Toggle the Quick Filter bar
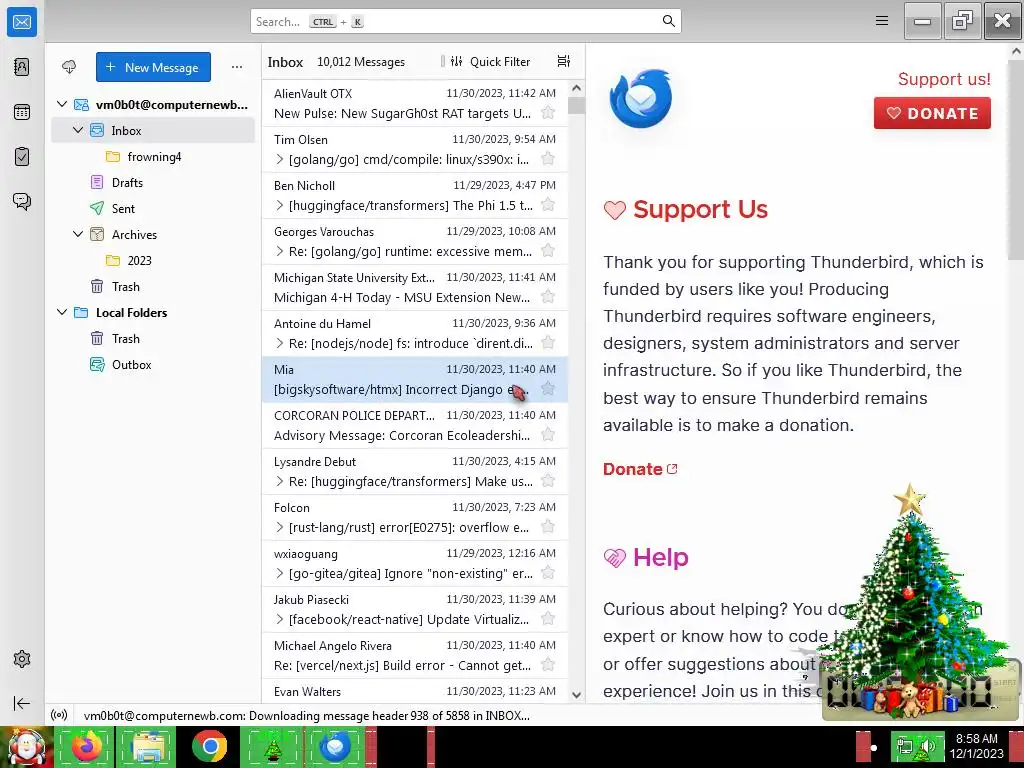Viewport: 1024px width, 768px height. click(490, 61)
